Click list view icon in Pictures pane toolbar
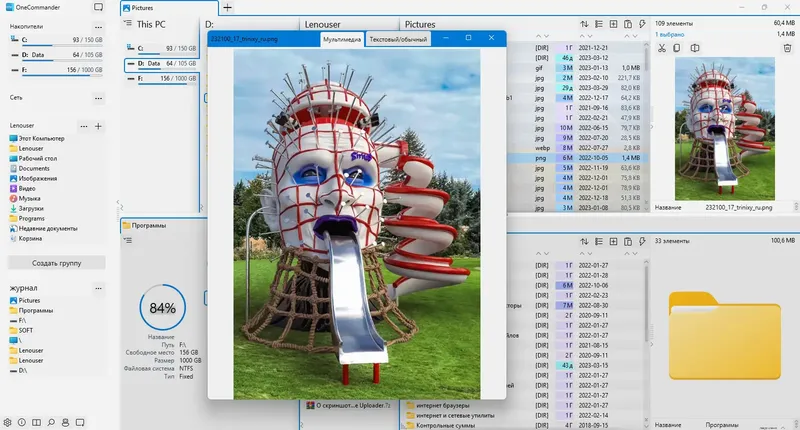 click(x=599, y=24)
